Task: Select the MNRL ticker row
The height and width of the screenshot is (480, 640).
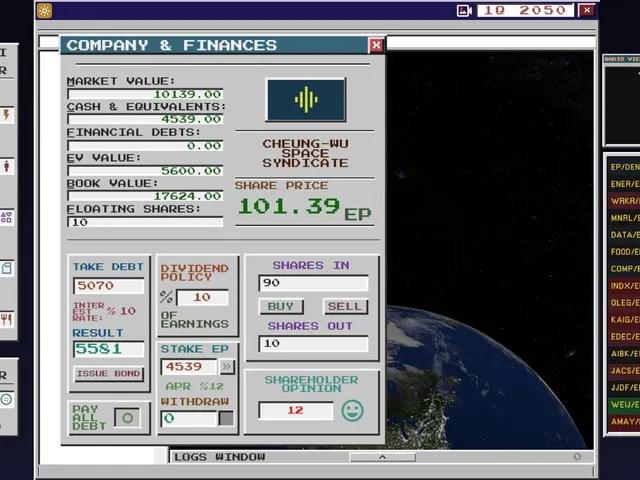Action: [x=624, y=218]
